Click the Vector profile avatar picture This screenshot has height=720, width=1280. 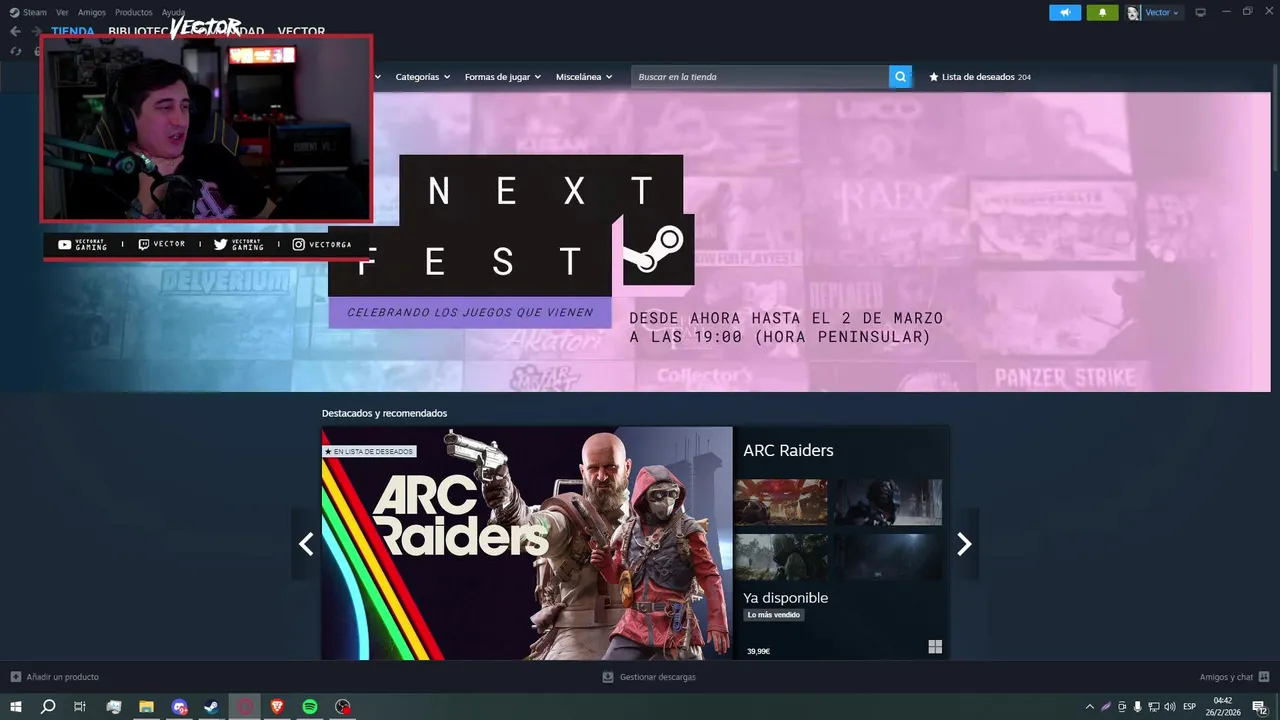[1133, 13]
